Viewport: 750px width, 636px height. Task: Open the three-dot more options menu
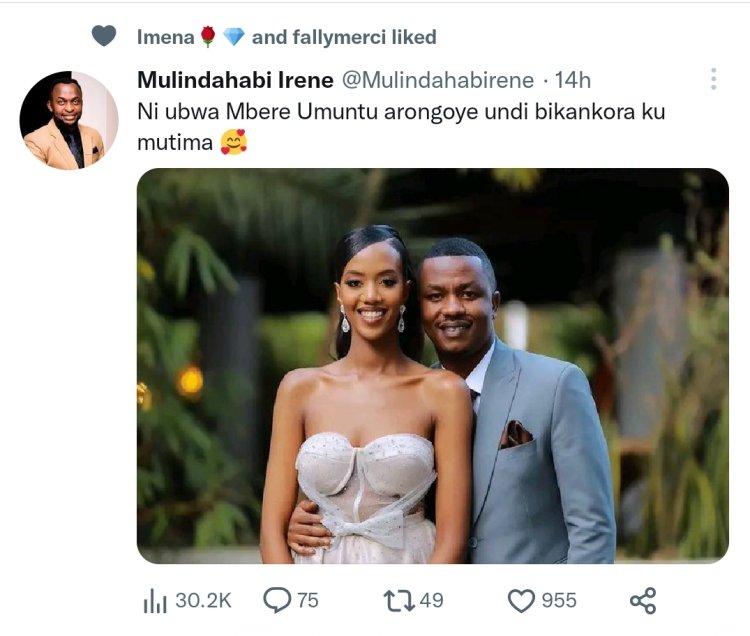[x=713, y=80]
